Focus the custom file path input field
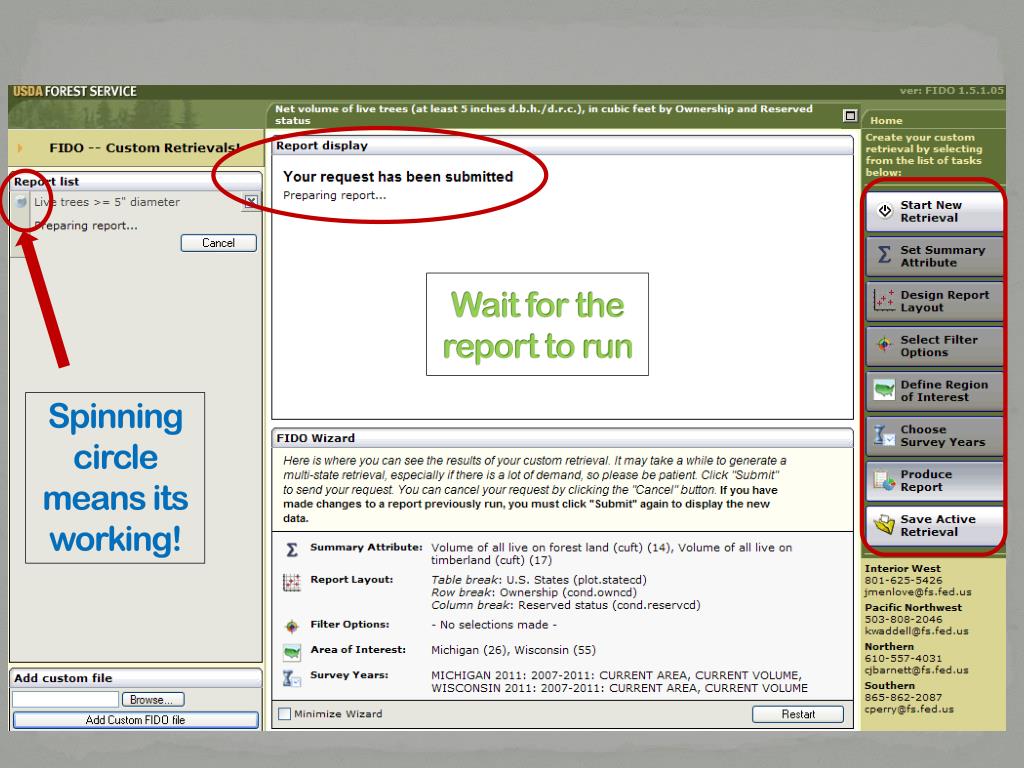The height and width of the screenshot is (768, 1024). (x=65, y=699)
